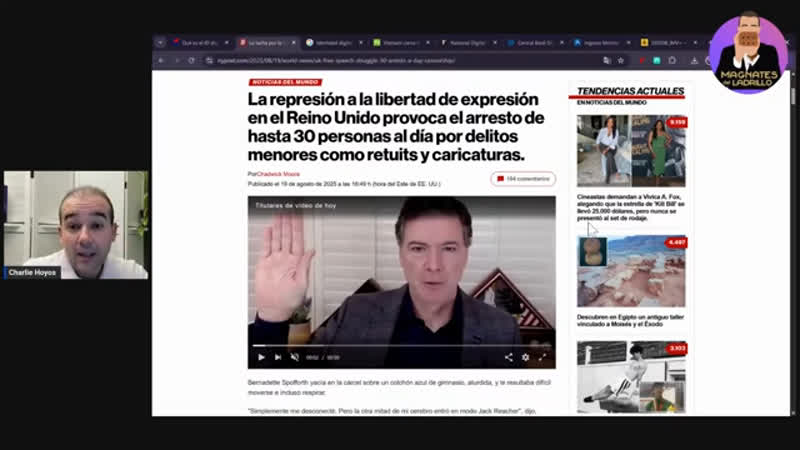Click the translate page icon in address bar
This screenshot has height=450, width=800.
point(607,60)
